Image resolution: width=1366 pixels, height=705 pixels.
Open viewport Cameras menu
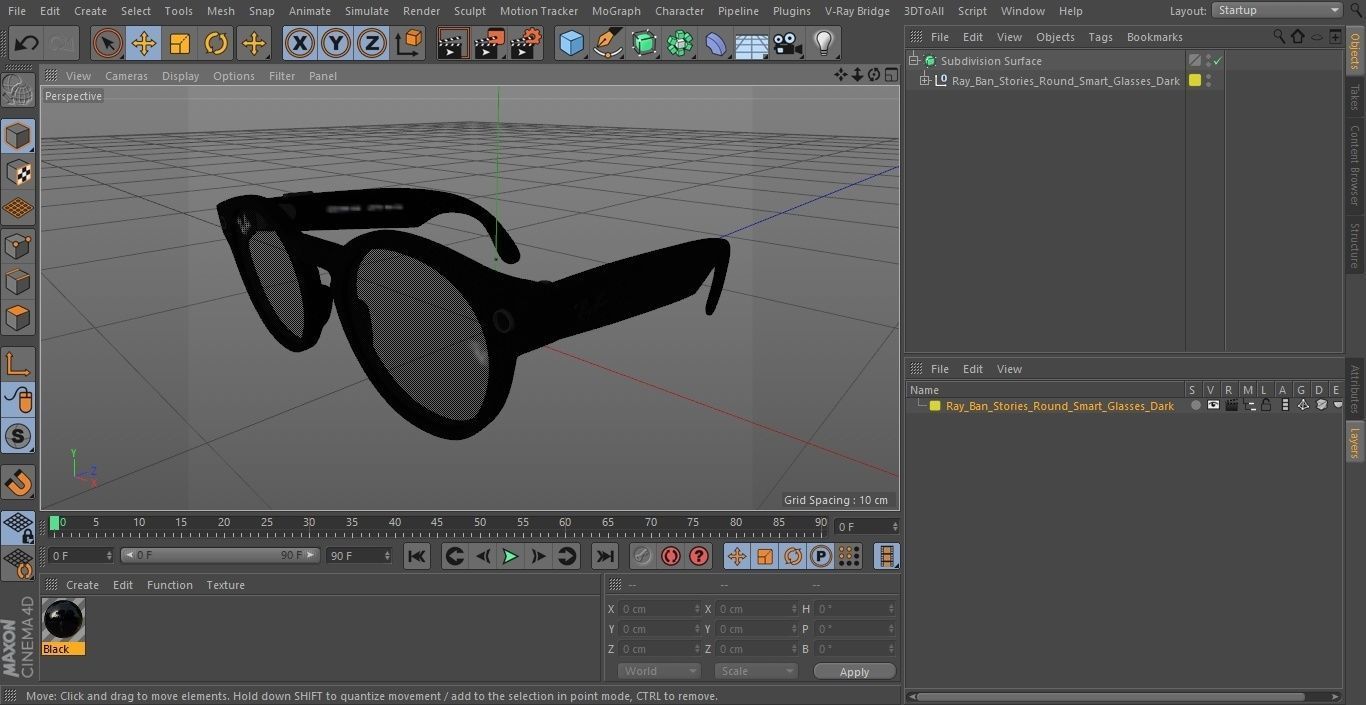pyautogui.click(x=126, y=76)
